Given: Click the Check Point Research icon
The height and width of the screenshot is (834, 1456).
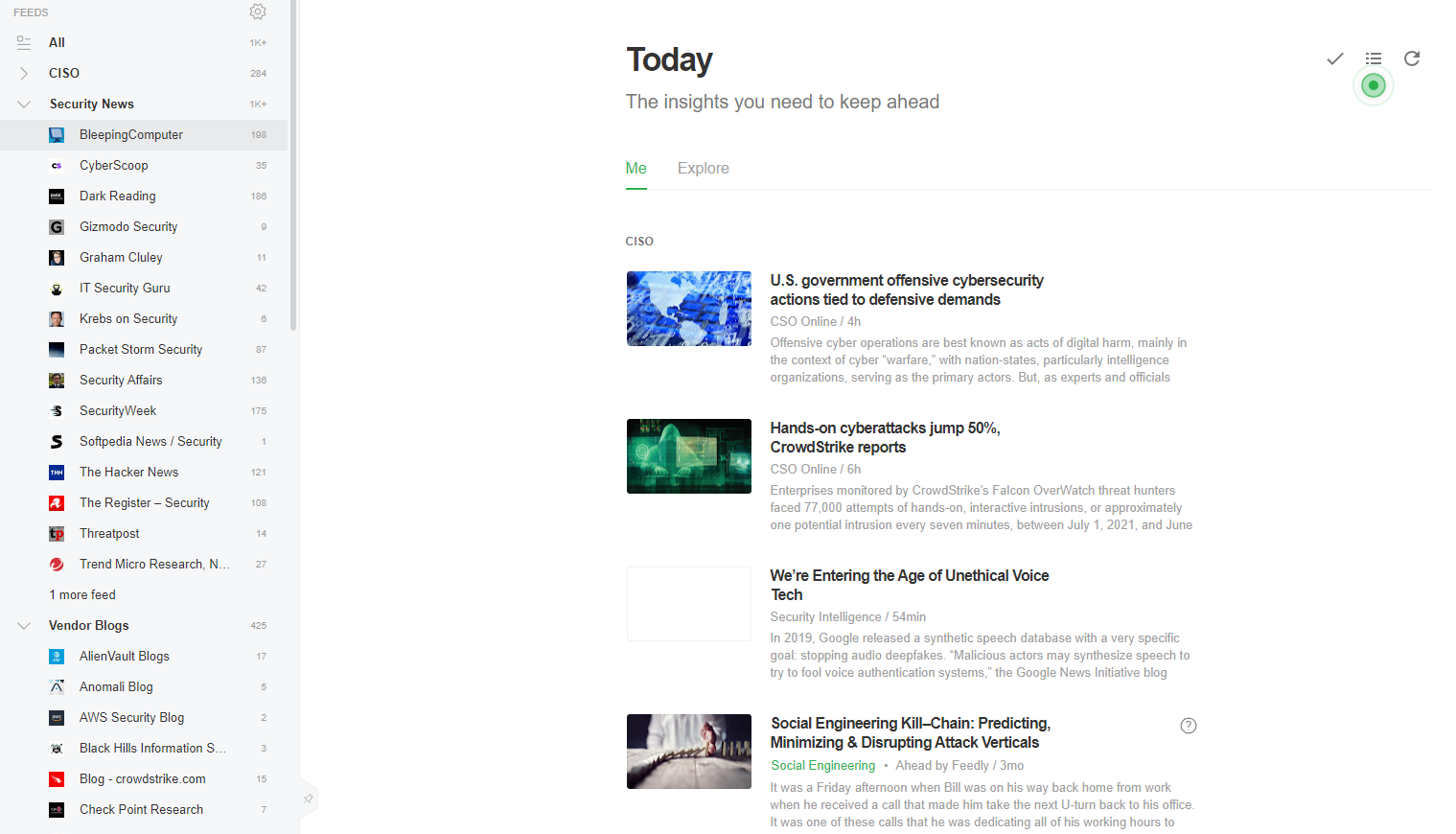Looking at the screenshot, I should coord(57,810).
